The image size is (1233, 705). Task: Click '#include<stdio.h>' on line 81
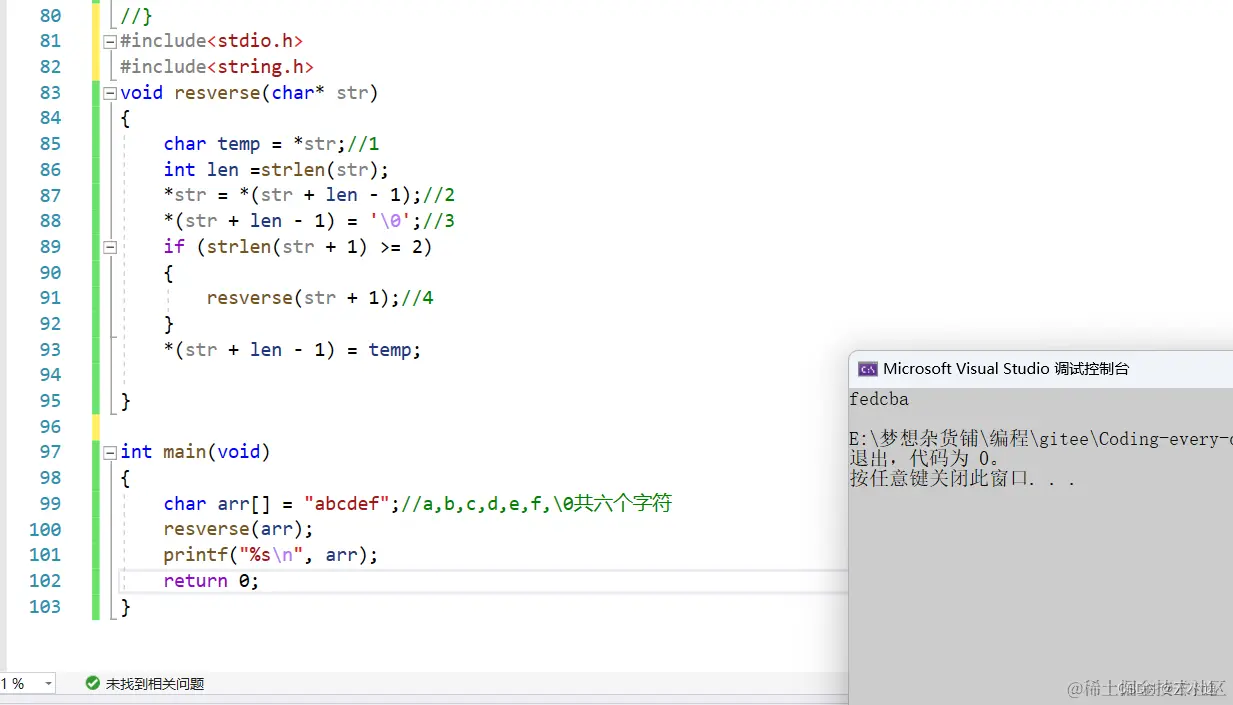coord(211,41)
